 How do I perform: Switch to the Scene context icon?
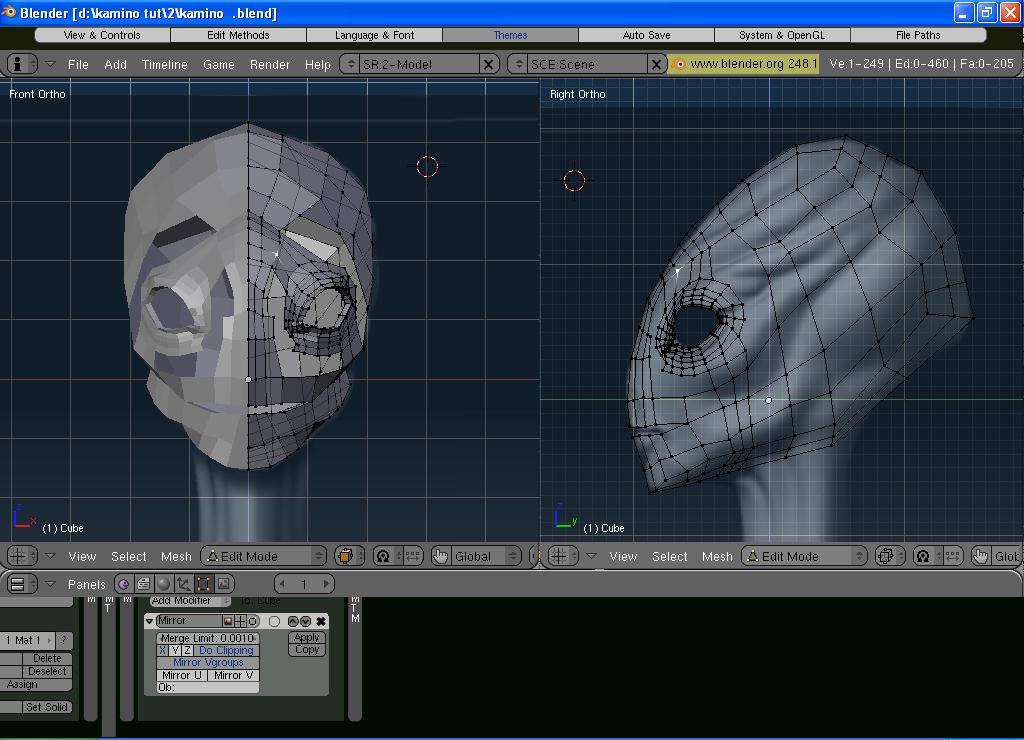pyautogui.click(x=223, y=584)
